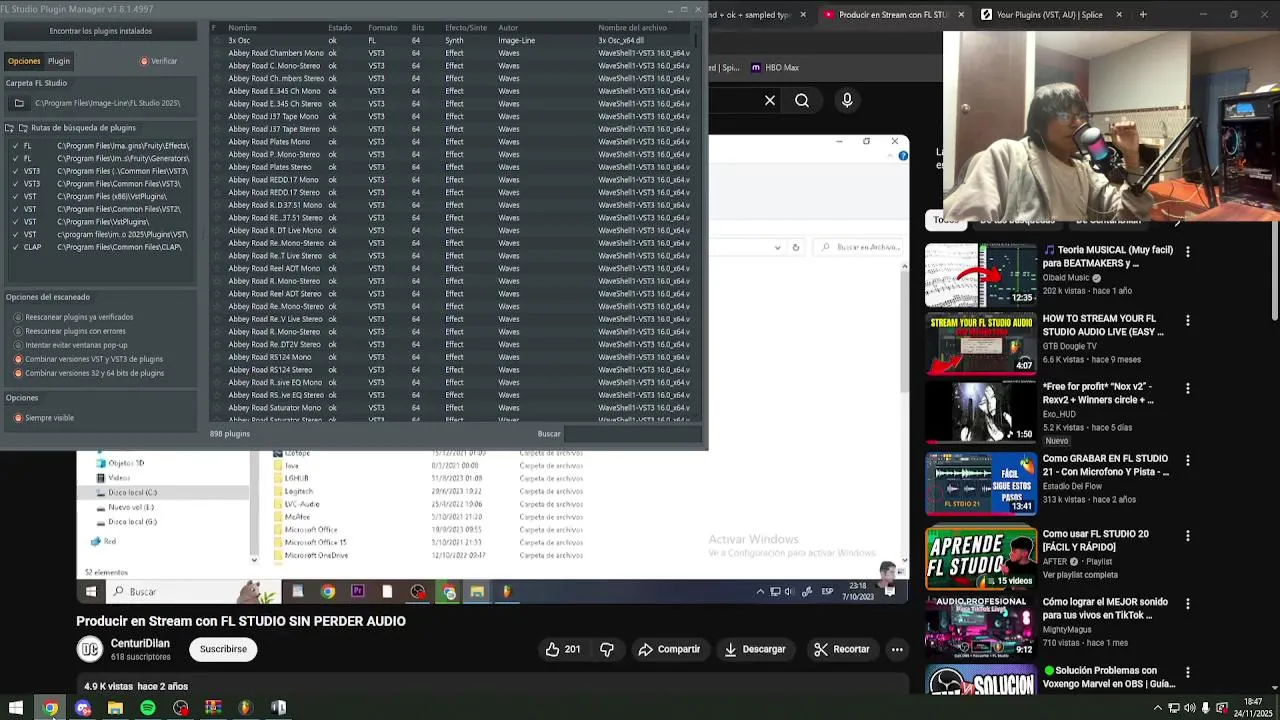Click the folder icon beside Rutas de búsqueda
This screenshot has height=720, width=1280.
coord(22,128)
